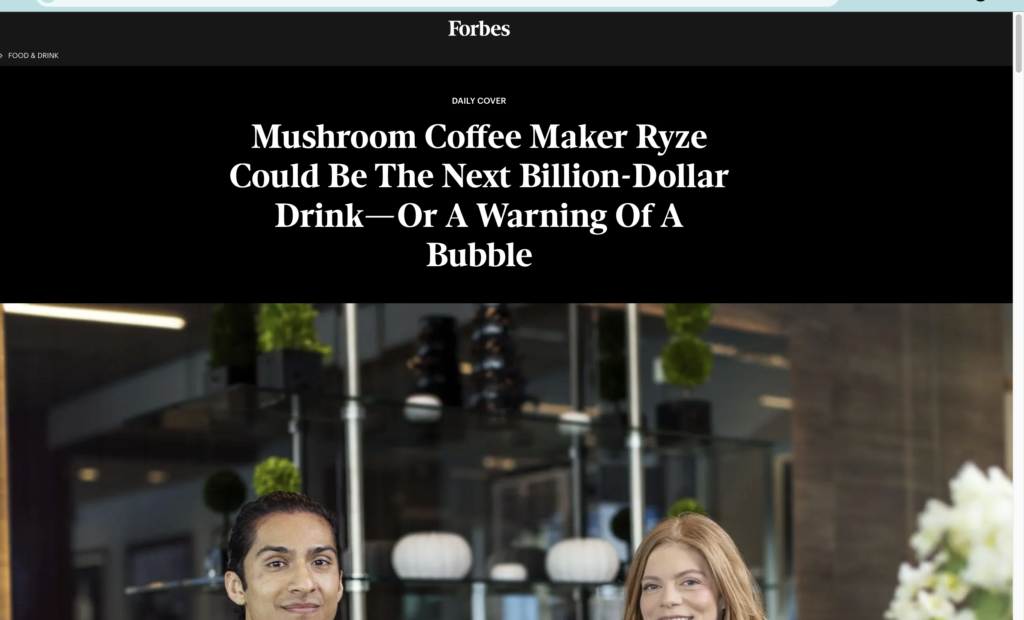Select the DAILY COVER label

479,101
